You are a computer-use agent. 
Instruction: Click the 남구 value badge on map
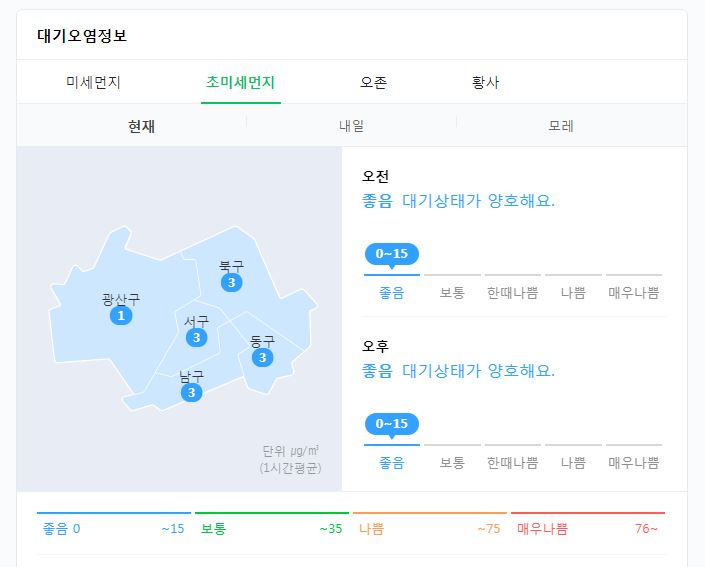[x=191, y=392]
